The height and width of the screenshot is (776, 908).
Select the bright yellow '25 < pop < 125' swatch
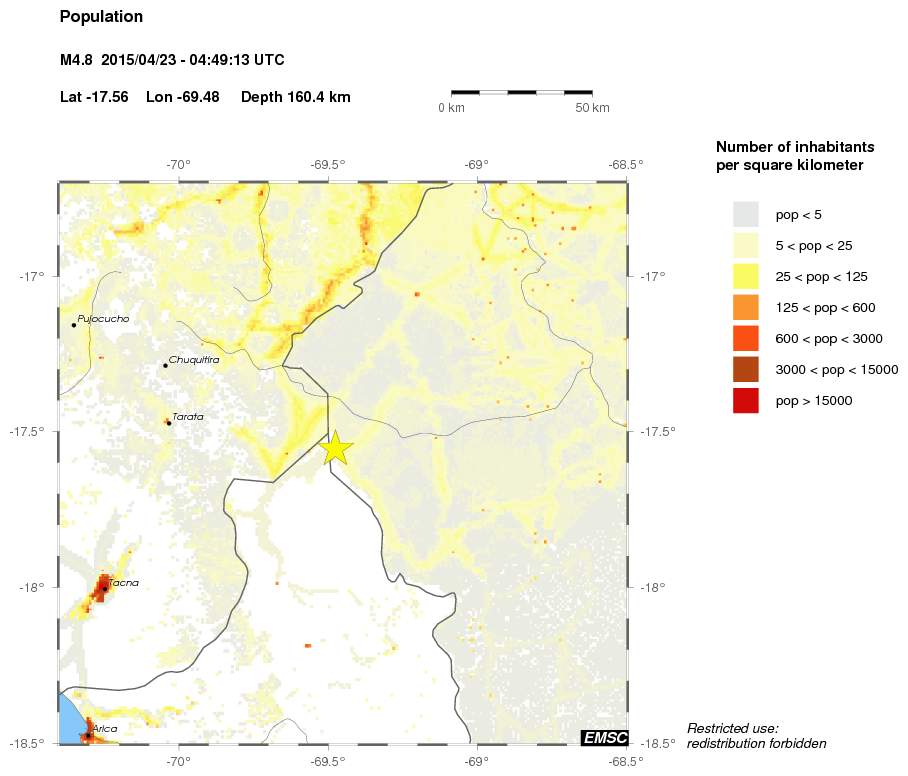746,276
